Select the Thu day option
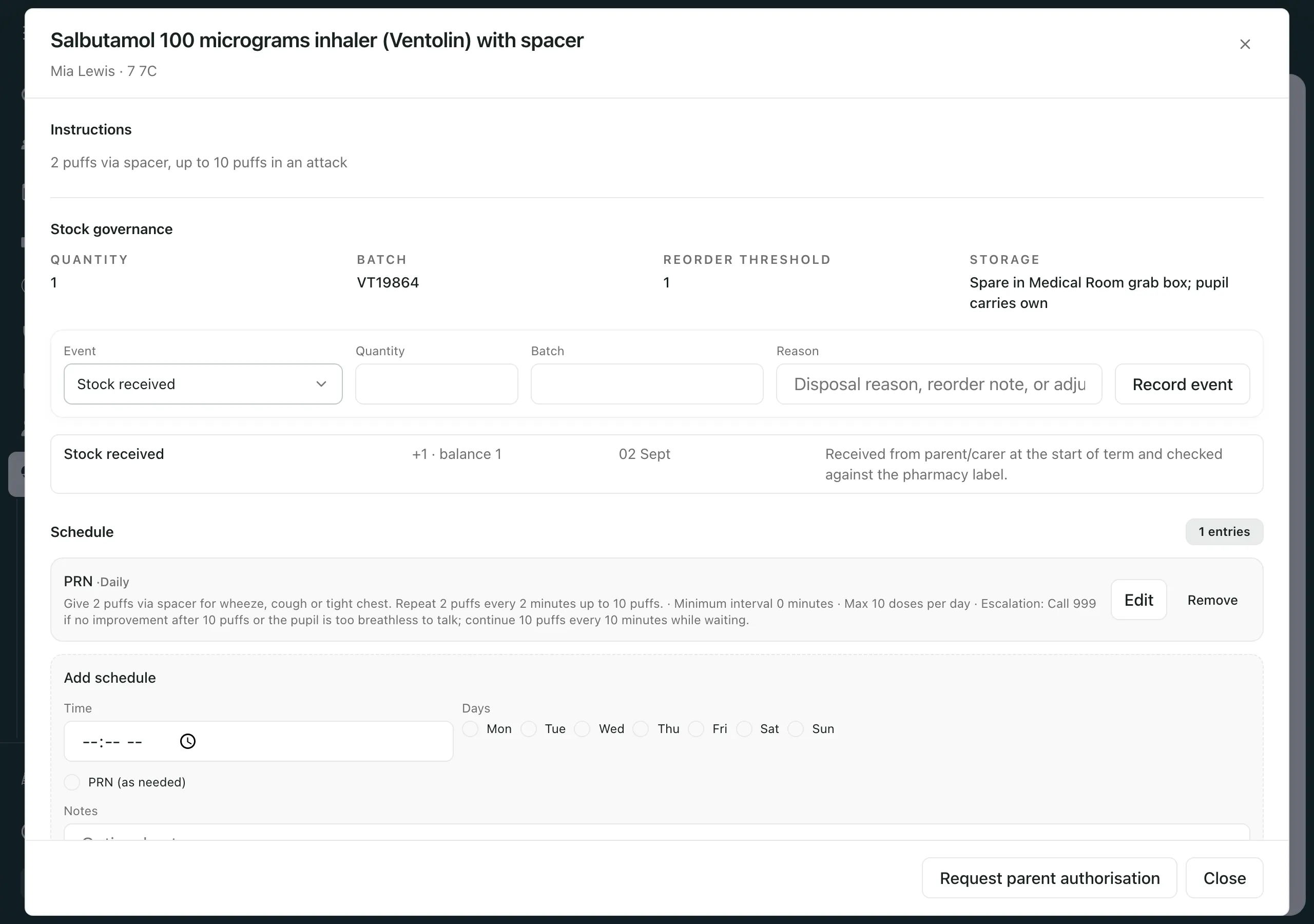The height and width of the screenshot is (924, 1314). coord(641,729)
